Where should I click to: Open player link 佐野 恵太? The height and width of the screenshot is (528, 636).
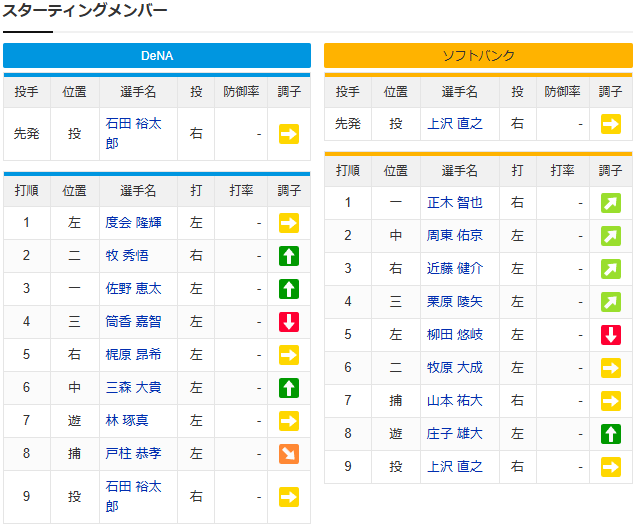click(133, 288)
